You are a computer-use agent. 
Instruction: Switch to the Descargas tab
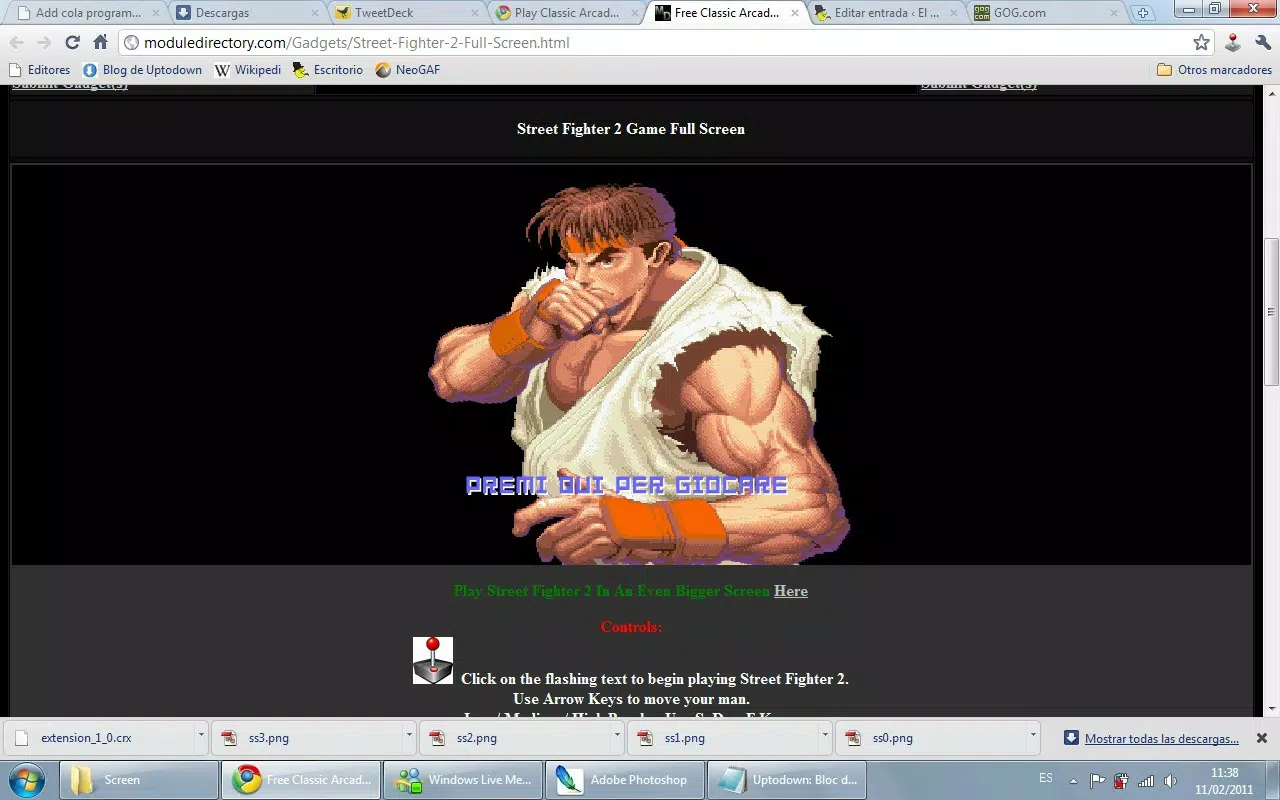(247, 13)
